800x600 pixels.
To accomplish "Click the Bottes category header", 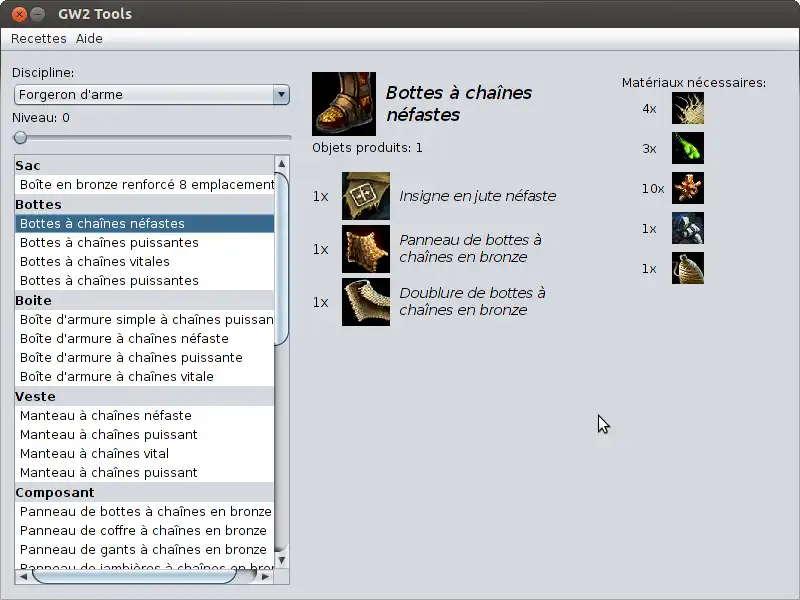I will [x=144, y=205].
